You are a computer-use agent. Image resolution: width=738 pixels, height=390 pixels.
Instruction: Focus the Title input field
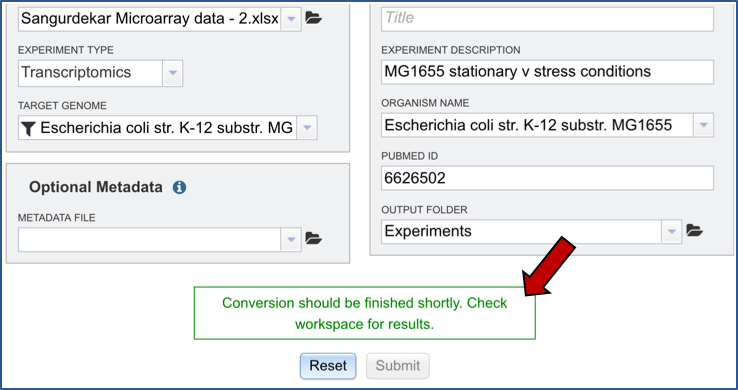click(547, 19)
